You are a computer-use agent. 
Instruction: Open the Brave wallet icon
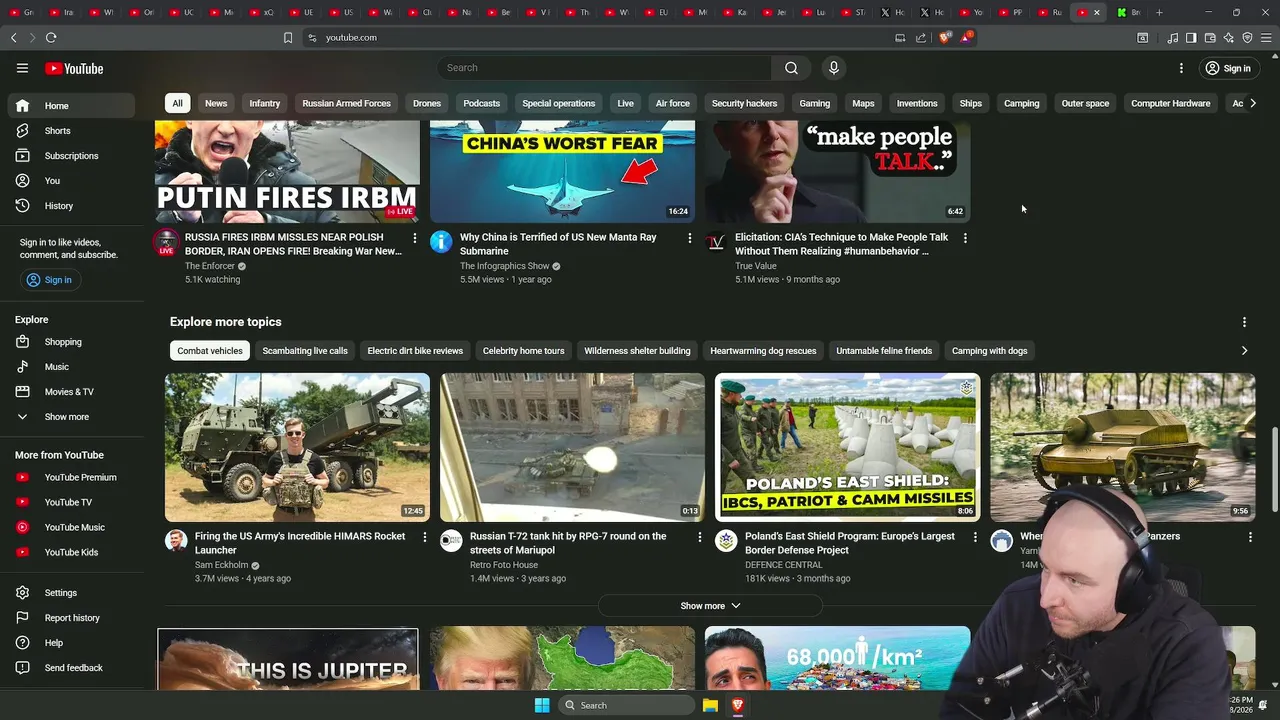(x=1210, y=38)
